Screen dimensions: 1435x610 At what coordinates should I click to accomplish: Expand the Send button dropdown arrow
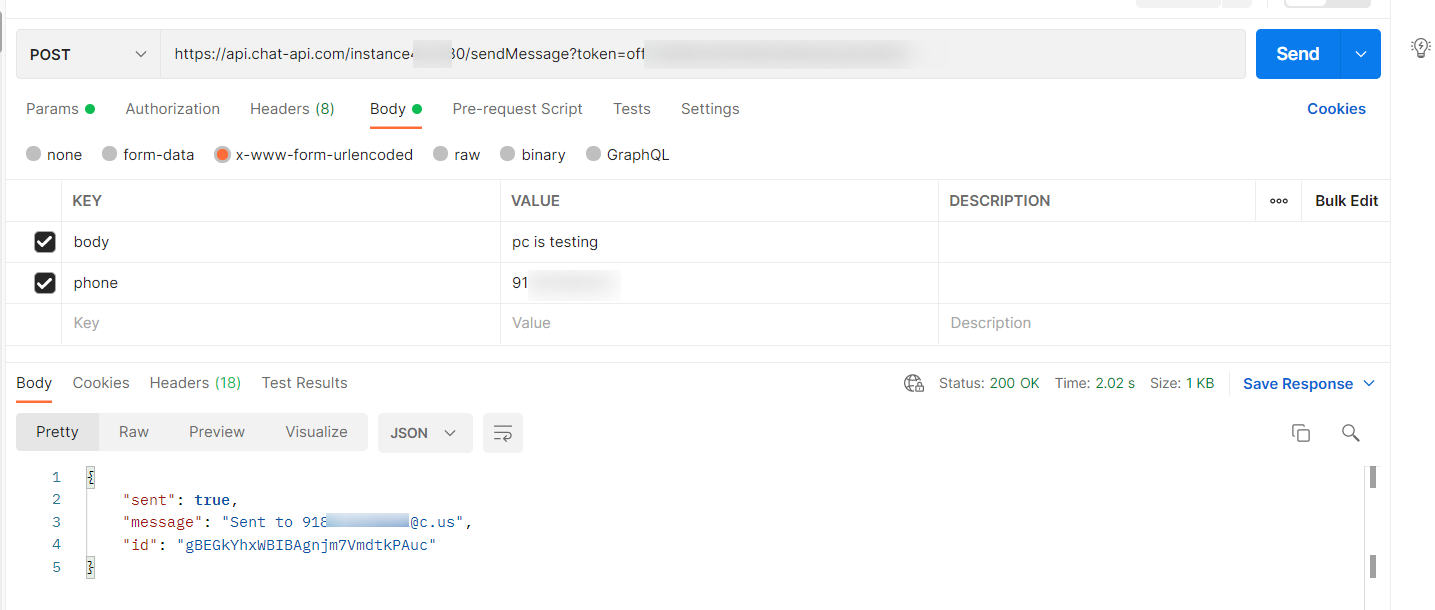1360,54
